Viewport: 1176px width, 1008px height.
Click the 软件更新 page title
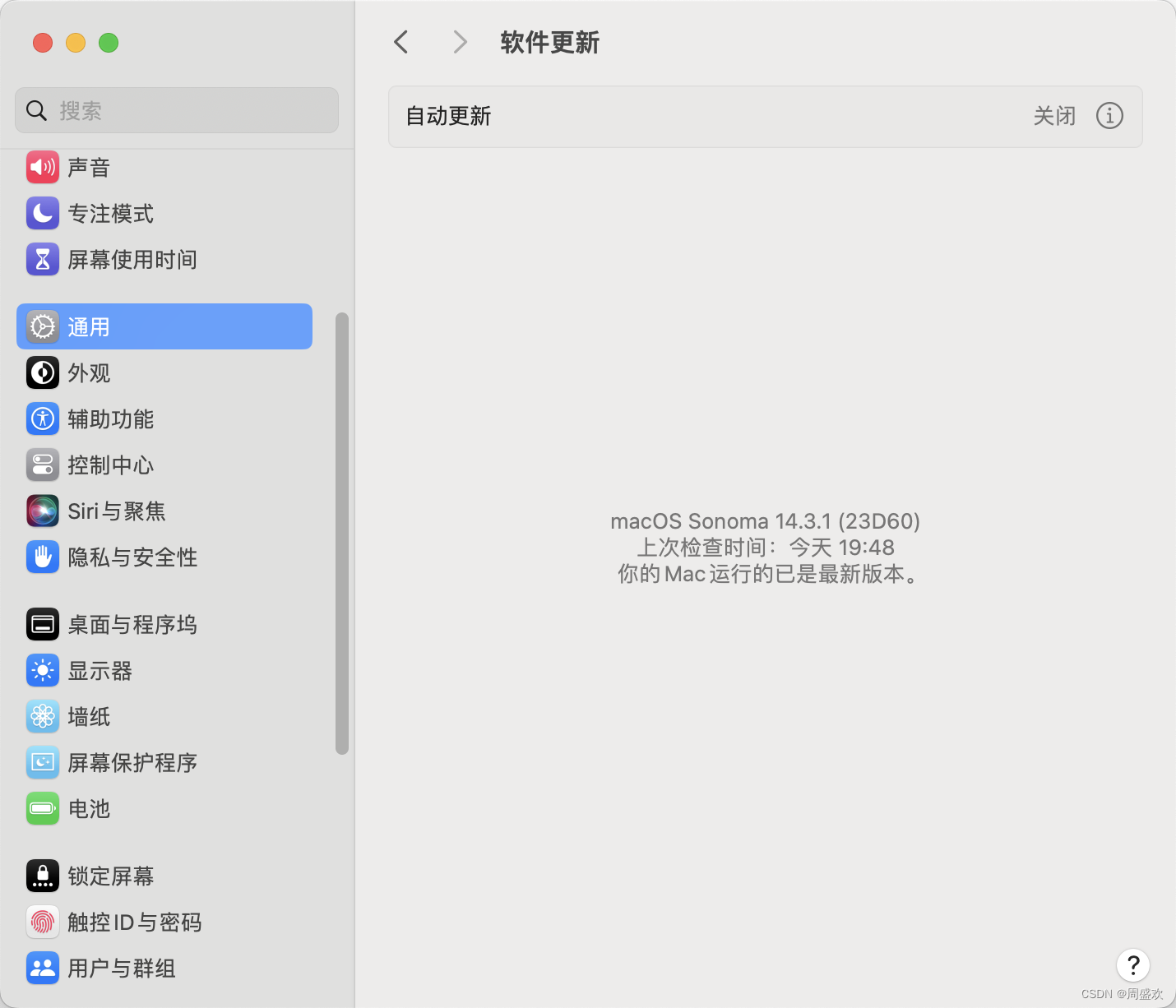click(x=550, y=43)
